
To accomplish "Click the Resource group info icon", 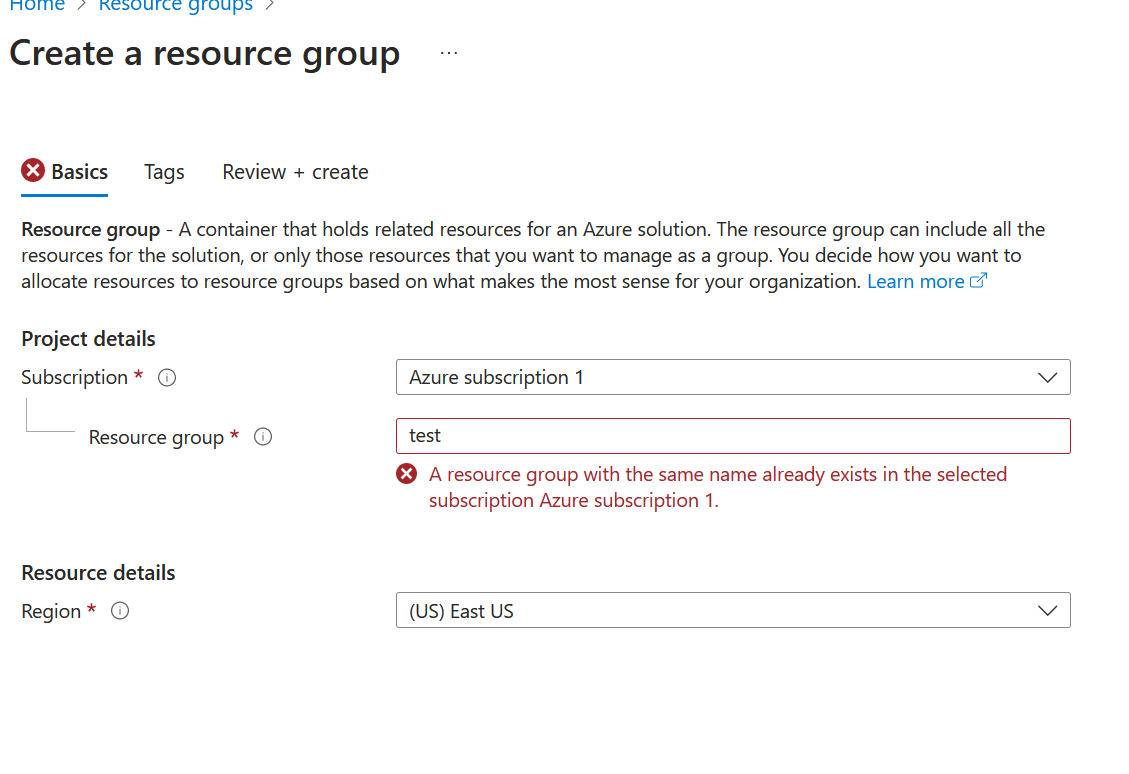I will [263, 437].
